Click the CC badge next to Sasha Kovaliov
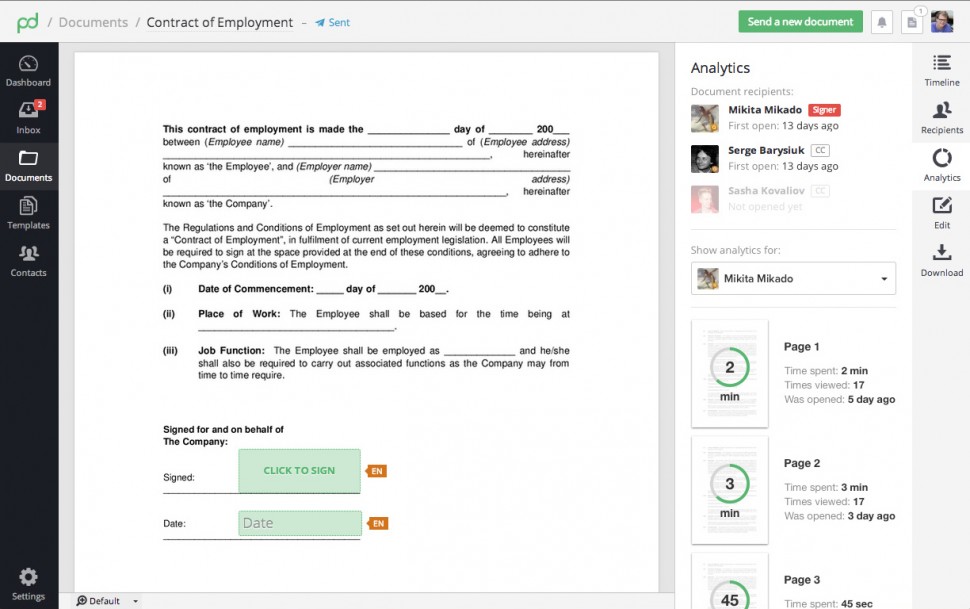This screenshot has height=609, width=970. [x=820, y=191]
